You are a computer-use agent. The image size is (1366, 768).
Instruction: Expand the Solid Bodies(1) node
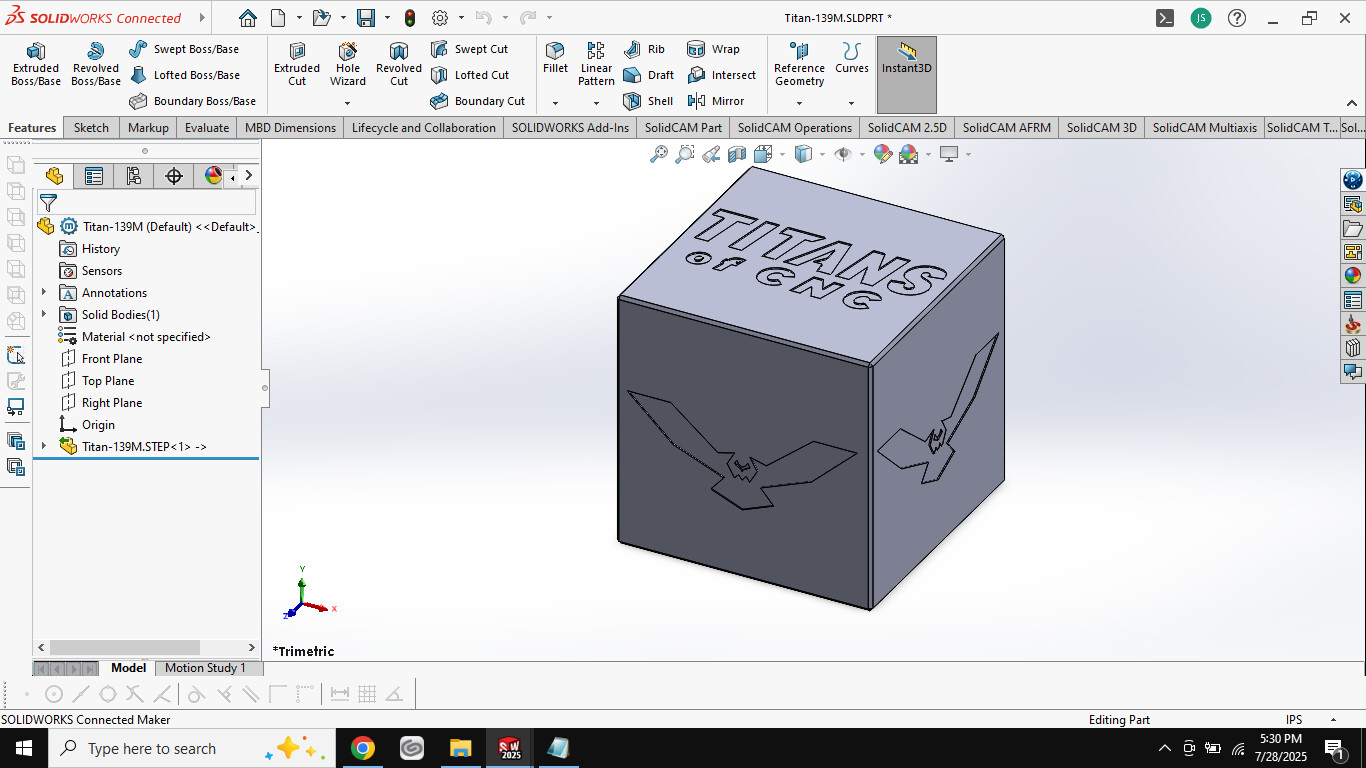click(44, 315)
